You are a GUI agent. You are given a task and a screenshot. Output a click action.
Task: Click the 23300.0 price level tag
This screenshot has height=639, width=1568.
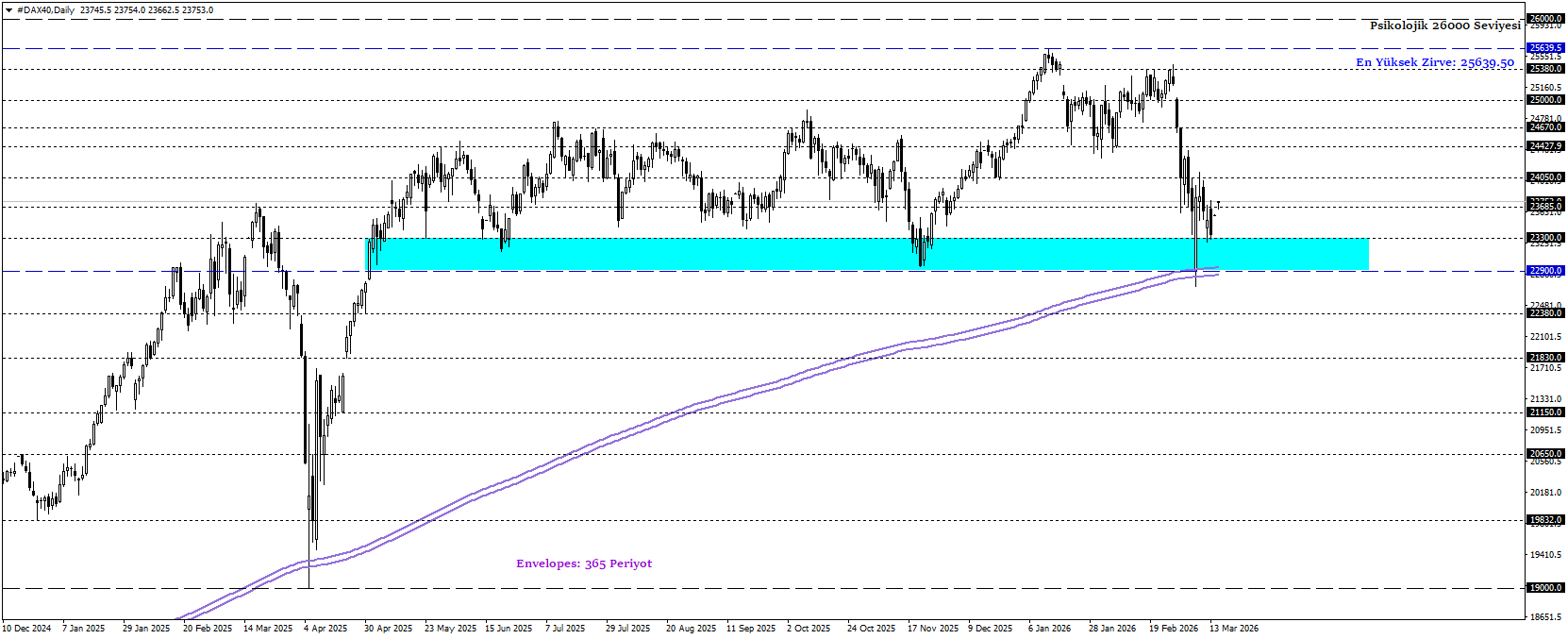coord(1545,238)
